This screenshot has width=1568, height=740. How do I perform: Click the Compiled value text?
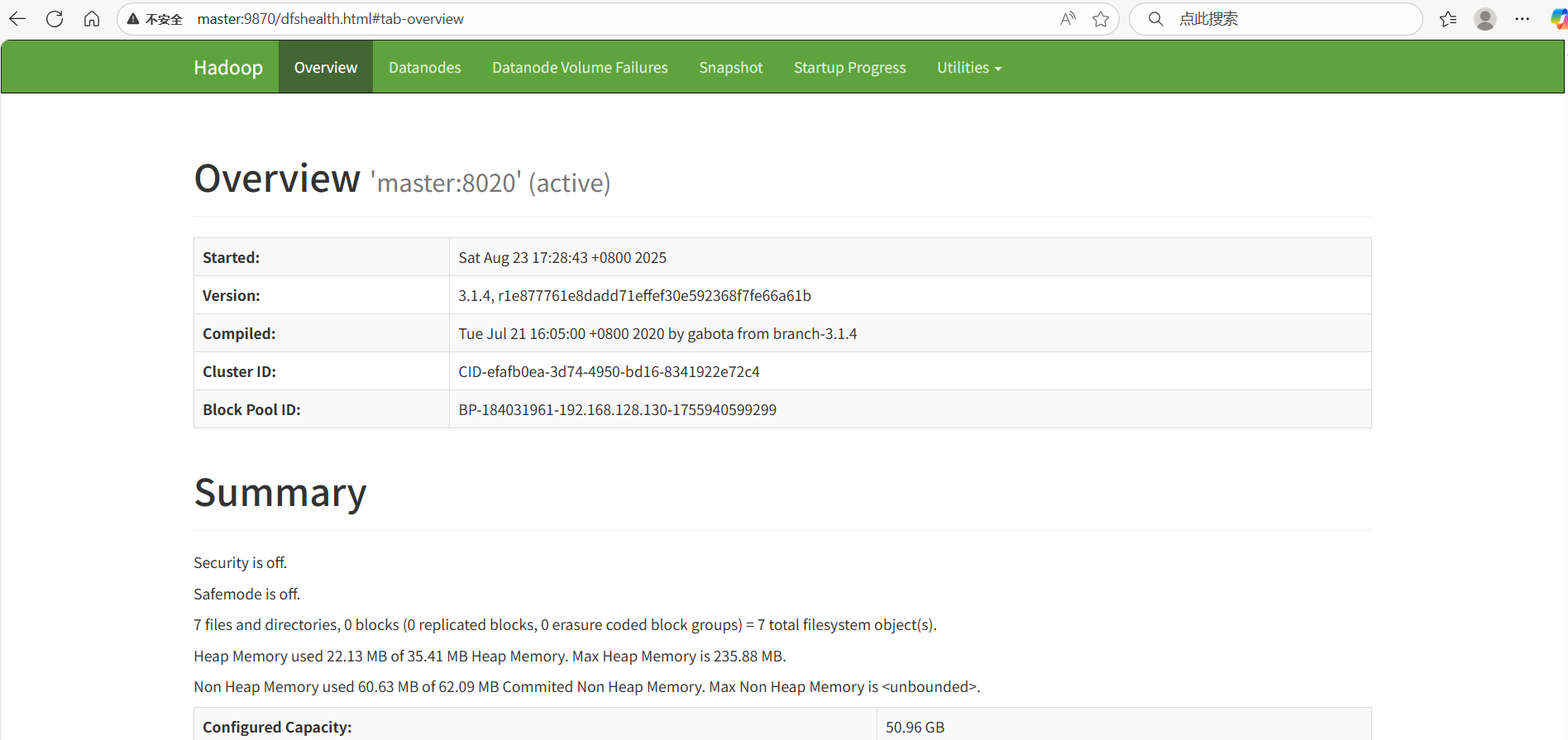coord(657,334)
